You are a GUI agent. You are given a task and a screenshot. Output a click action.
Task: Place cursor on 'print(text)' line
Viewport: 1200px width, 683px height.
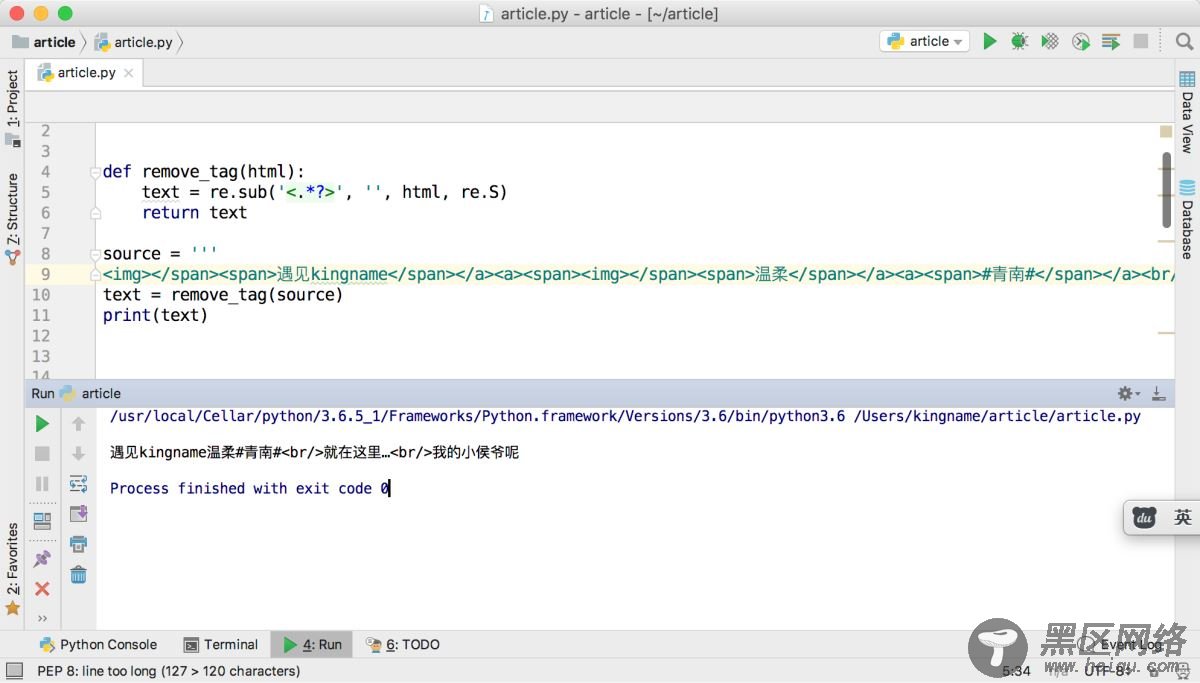[x=155, y=315]
